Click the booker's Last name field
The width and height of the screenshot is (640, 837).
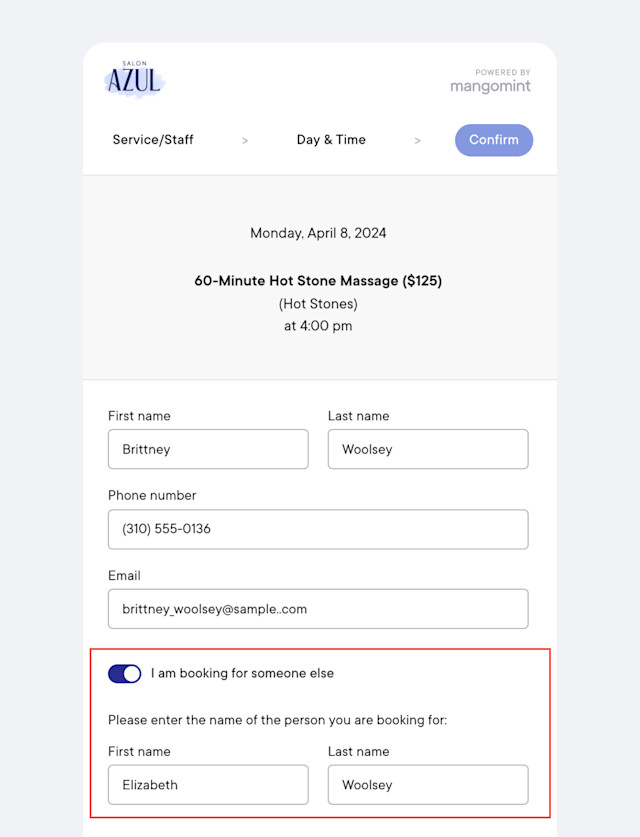pos(428,449)
